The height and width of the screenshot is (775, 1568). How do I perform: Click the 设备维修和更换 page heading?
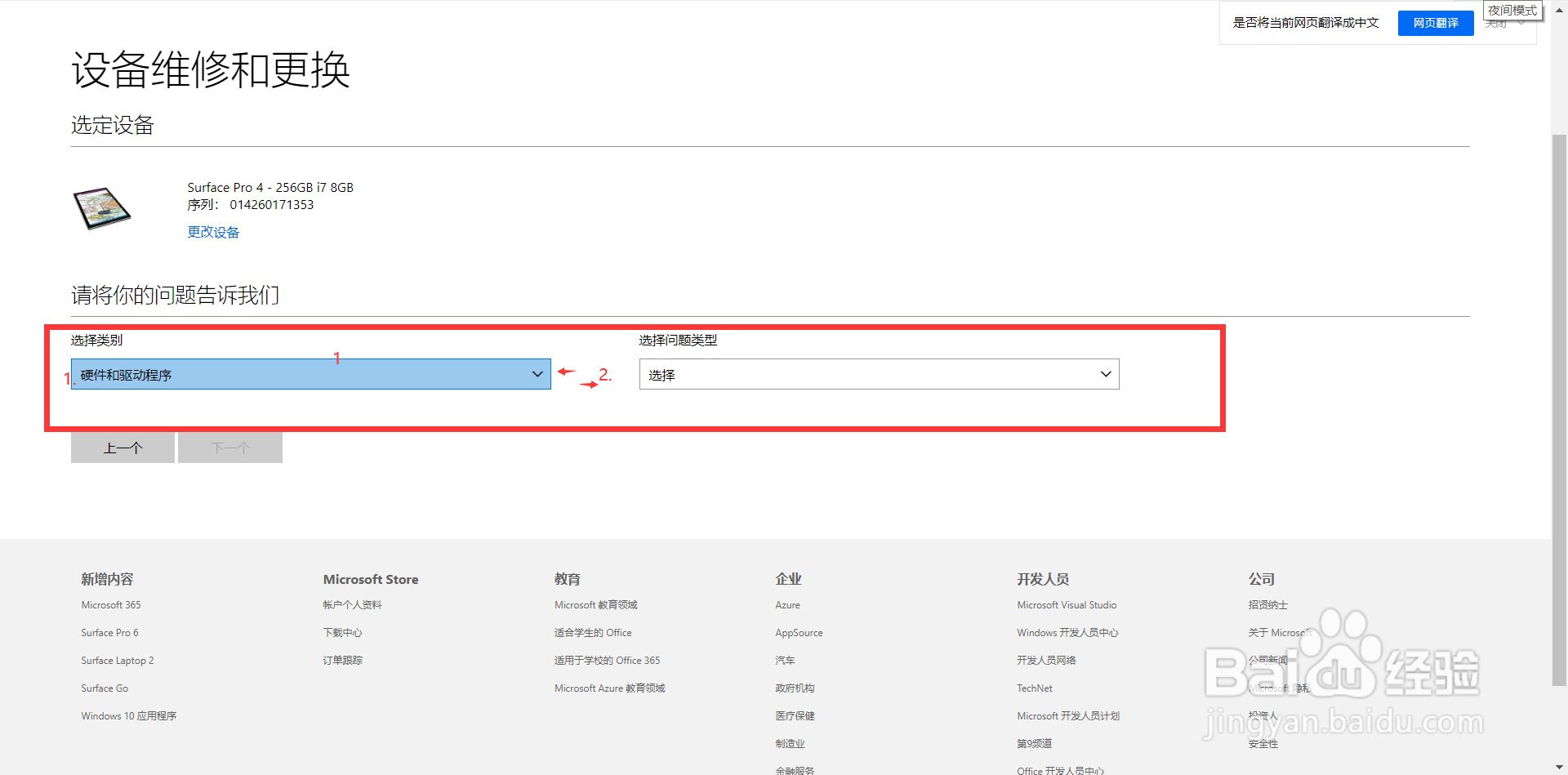click(x=211, y=69)
